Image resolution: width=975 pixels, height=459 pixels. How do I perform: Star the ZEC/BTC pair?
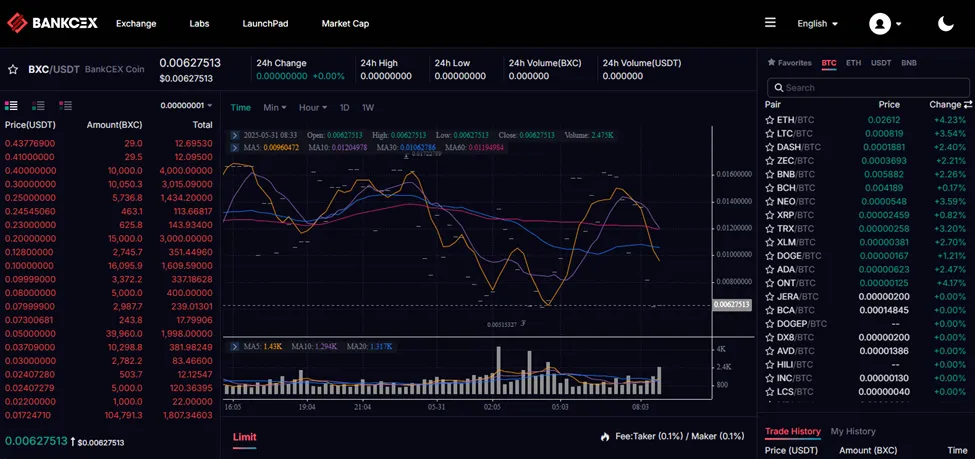point(770,161)
